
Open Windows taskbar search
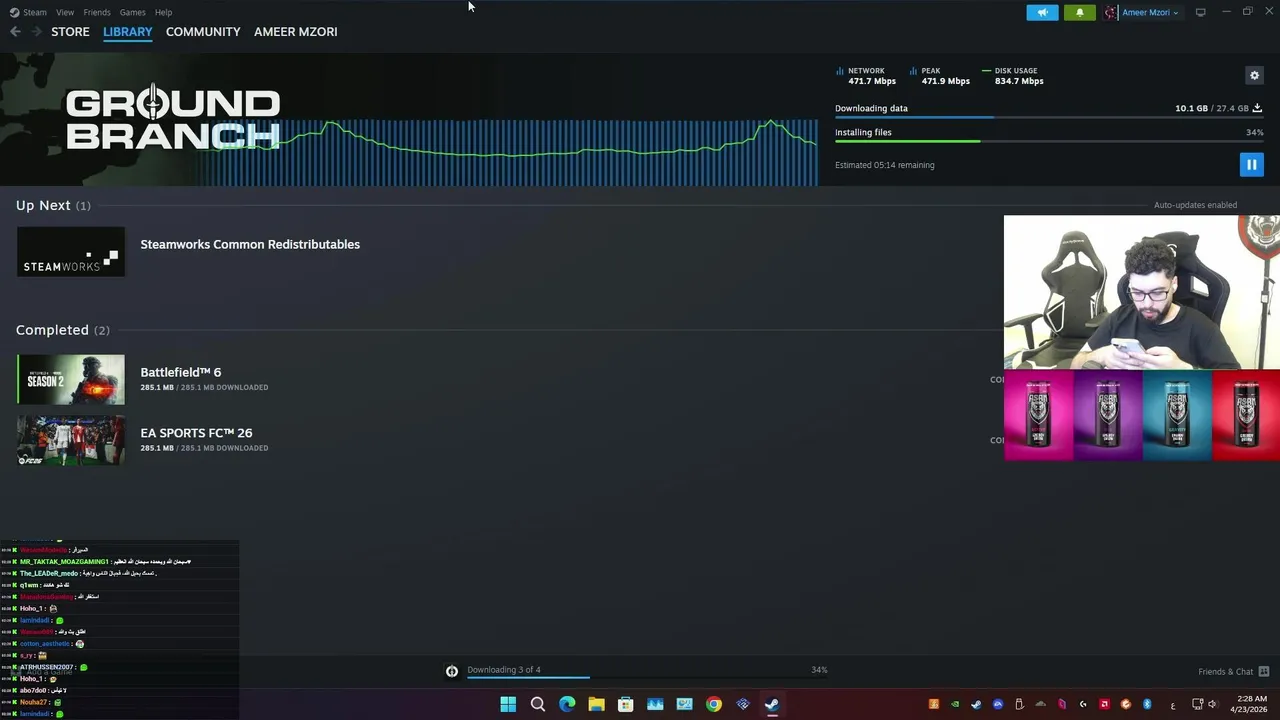click(x=538, y=704)
